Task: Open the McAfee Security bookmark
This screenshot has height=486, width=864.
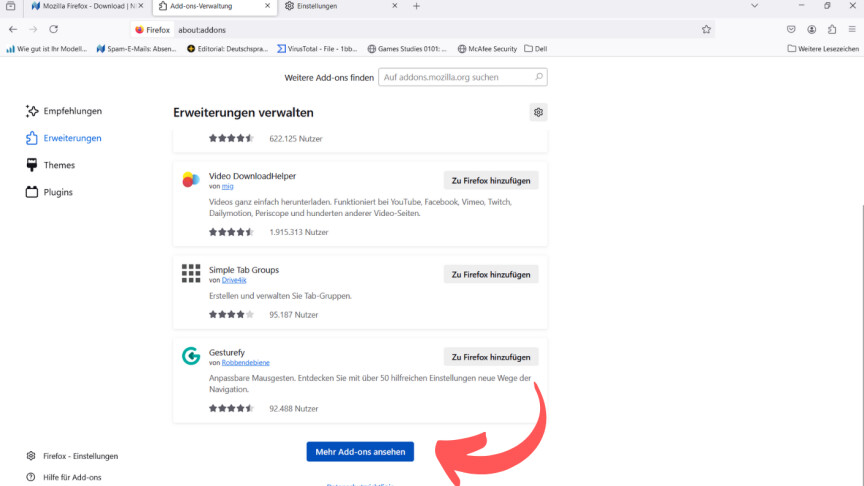Action: (x=488, y=48)
